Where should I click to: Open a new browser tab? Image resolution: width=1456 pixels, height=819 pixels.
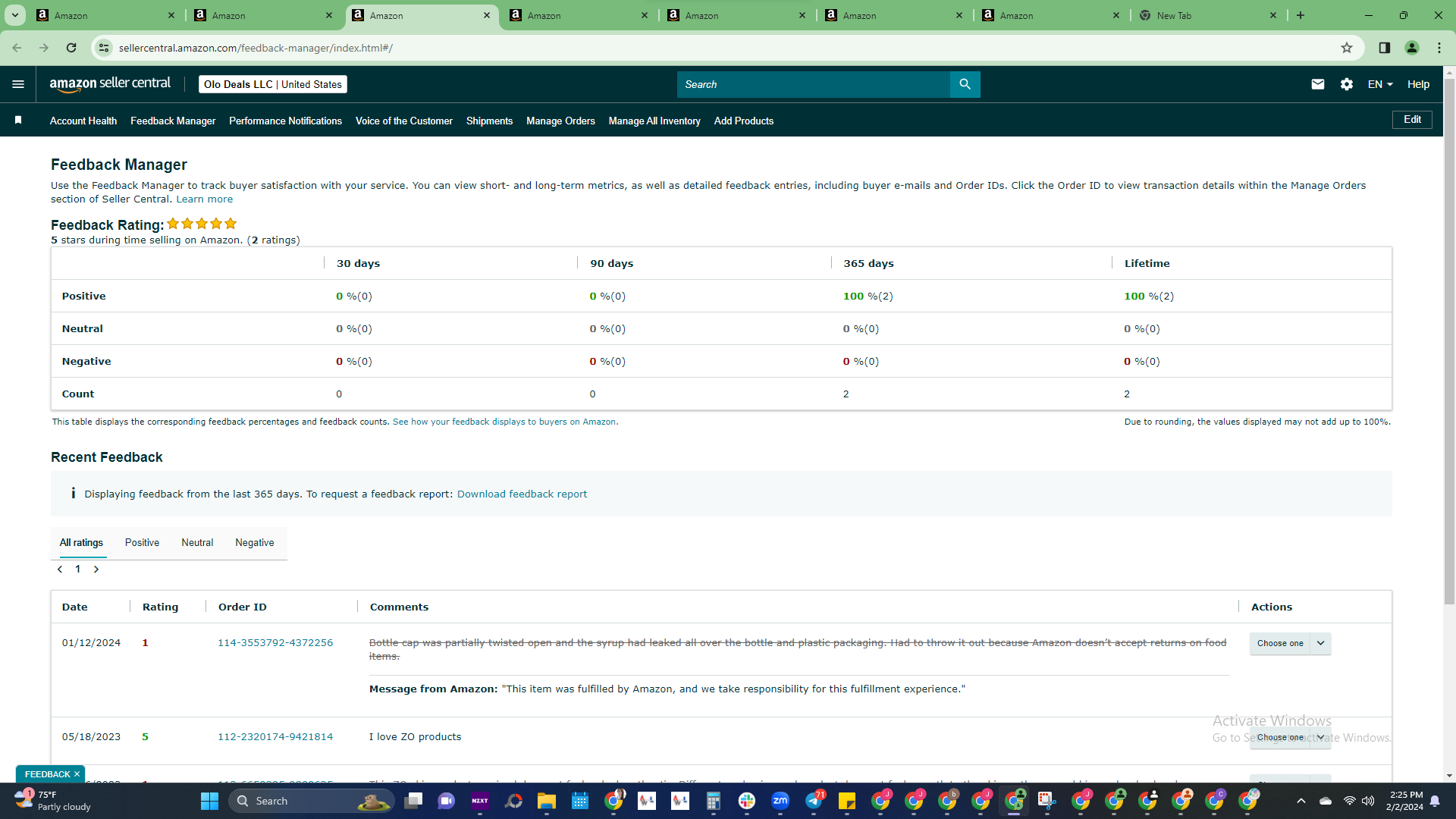(x=1301, y=15)
